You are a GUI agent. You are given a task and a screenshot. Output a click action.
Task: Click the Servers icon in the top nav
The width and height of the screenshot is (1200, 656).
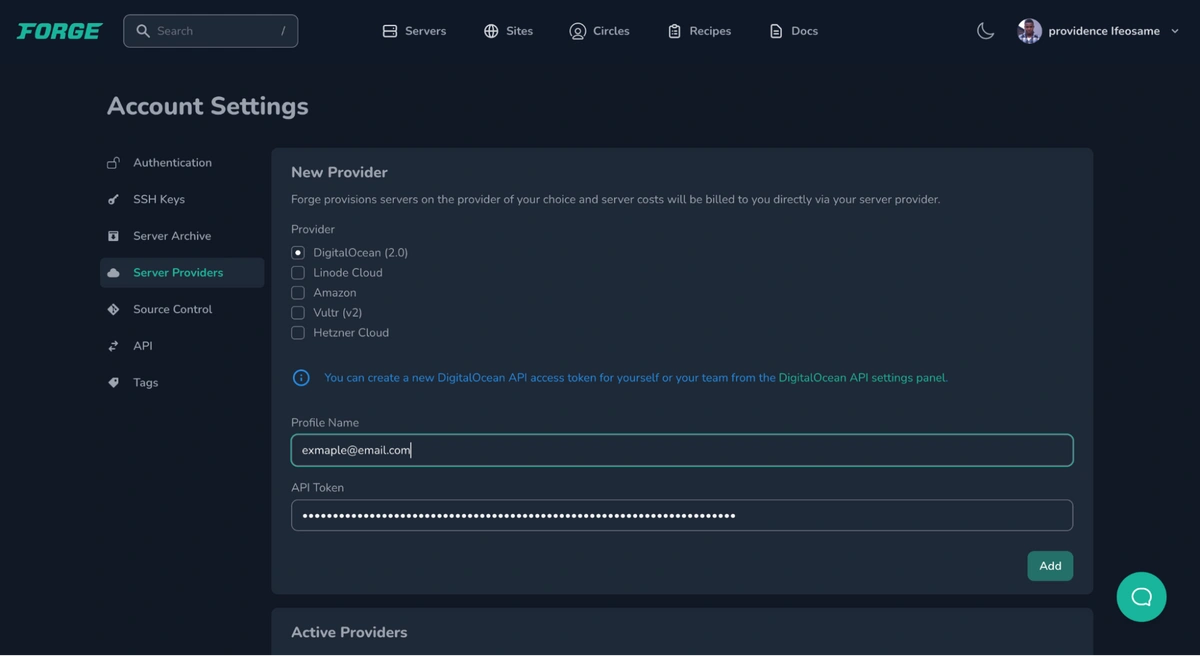click(x=390, y=31)
